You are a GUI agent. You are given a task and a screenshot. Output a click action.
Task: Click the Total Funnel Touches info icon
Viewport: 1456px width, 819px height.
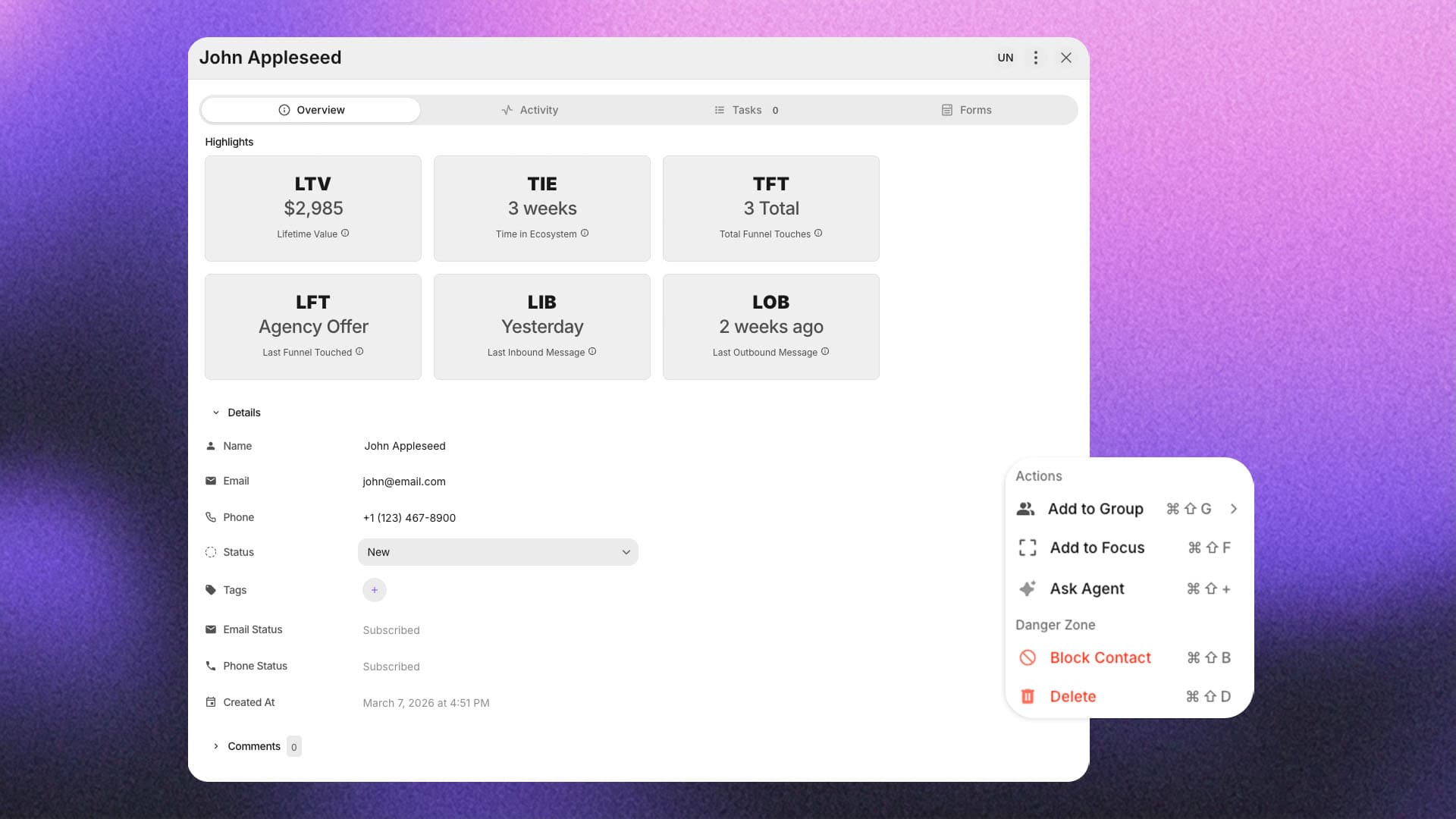[818, 234]
